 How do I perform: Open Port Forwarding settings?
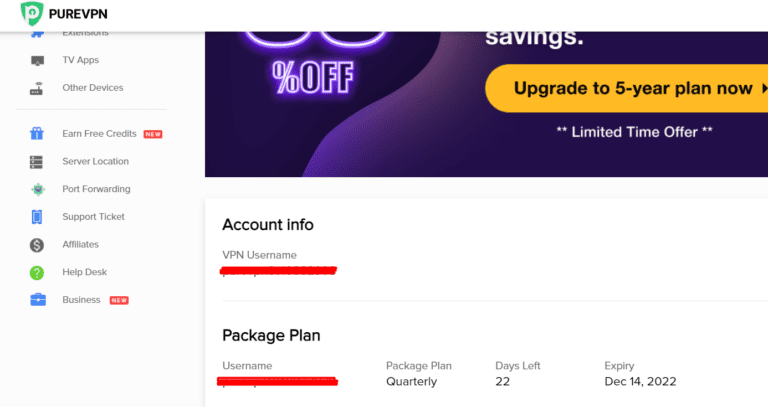[96, 189]
